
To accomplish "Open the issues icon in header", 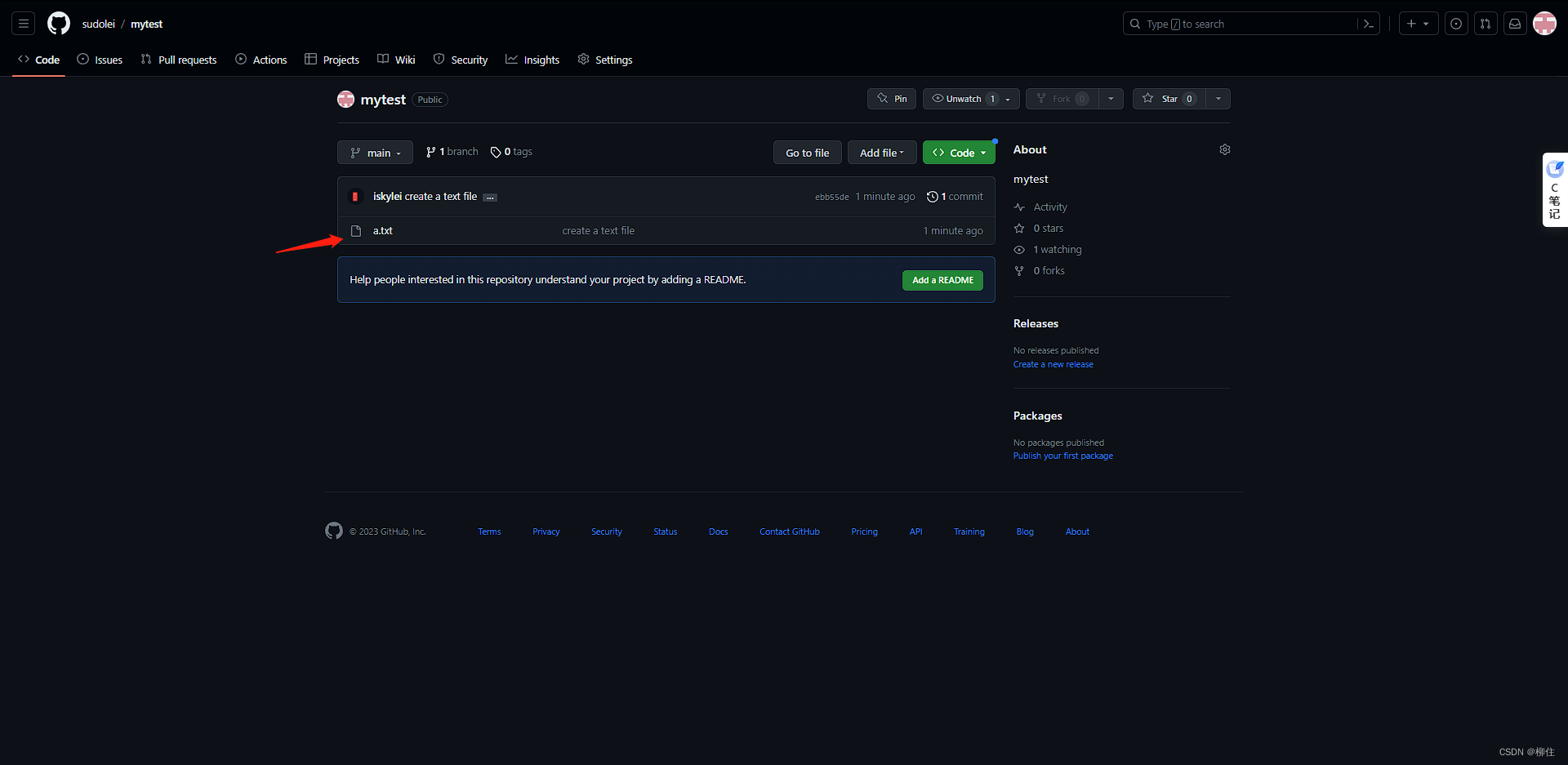I will (1456, 24).
